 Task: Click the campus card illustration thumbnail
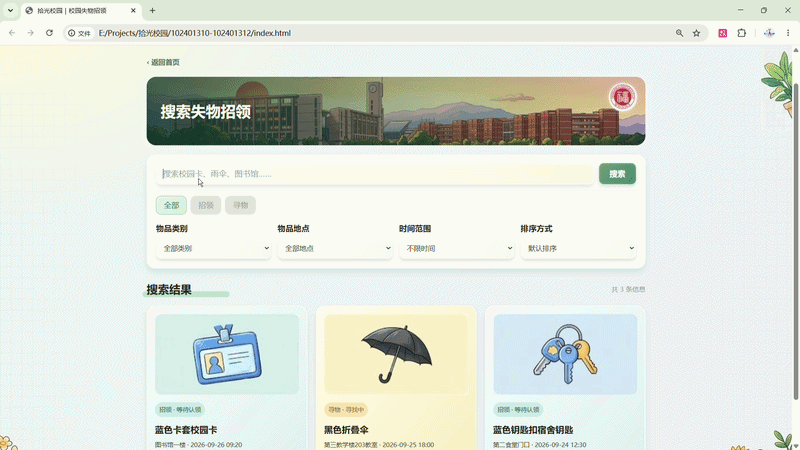[x=227, y=354]
